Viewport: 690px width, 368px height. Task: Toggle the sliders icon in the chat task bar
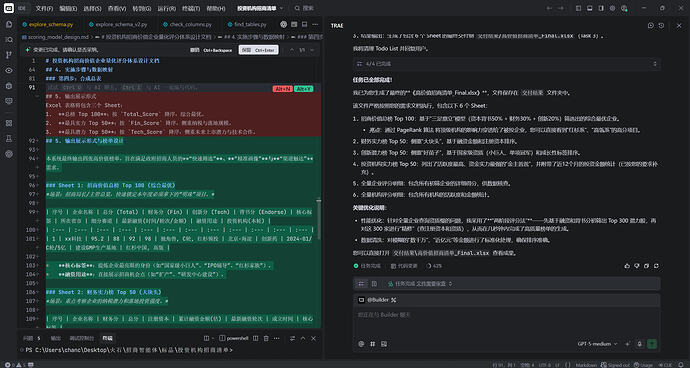coord(361,284)
